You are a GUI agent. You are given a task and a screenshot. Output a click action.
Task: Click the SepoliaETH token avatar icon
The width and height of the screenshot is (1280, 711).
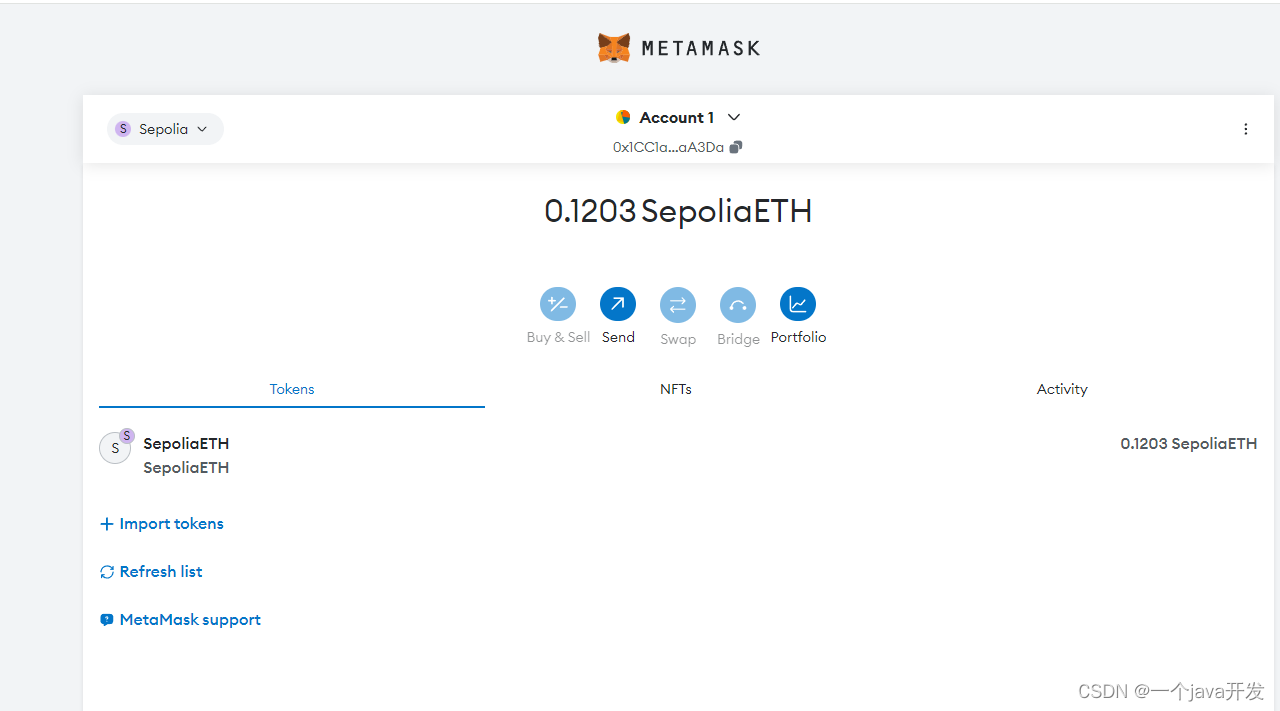(x=115, y=447)
